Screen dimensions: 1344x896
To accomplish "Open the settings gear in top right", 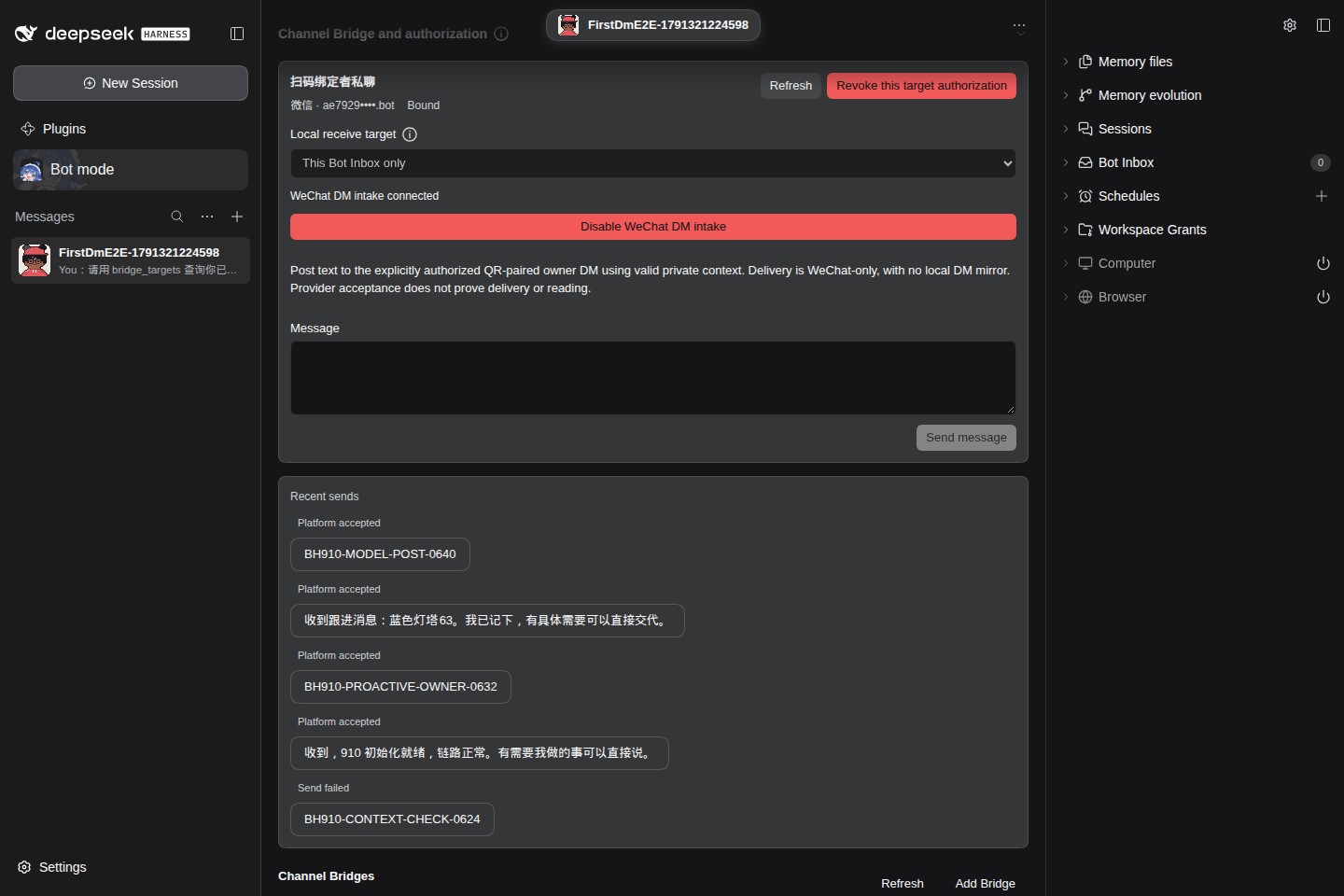I will click(1290, 25).
